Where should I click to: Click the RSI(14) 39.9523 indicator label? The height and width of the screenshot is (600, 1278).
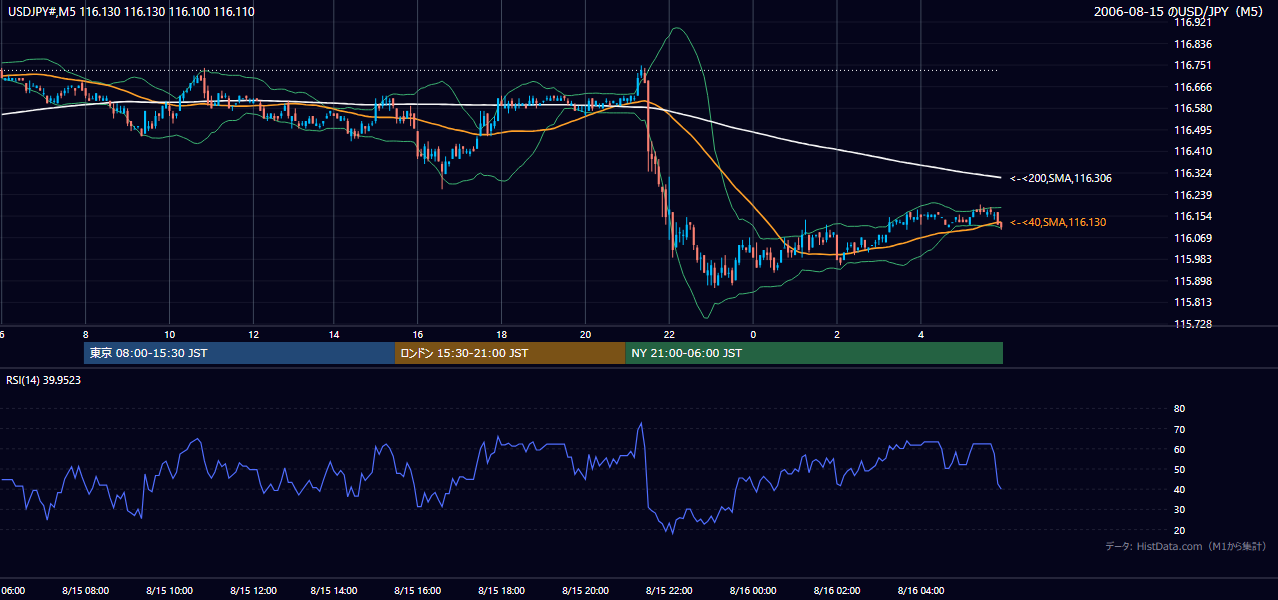point(44,380)
